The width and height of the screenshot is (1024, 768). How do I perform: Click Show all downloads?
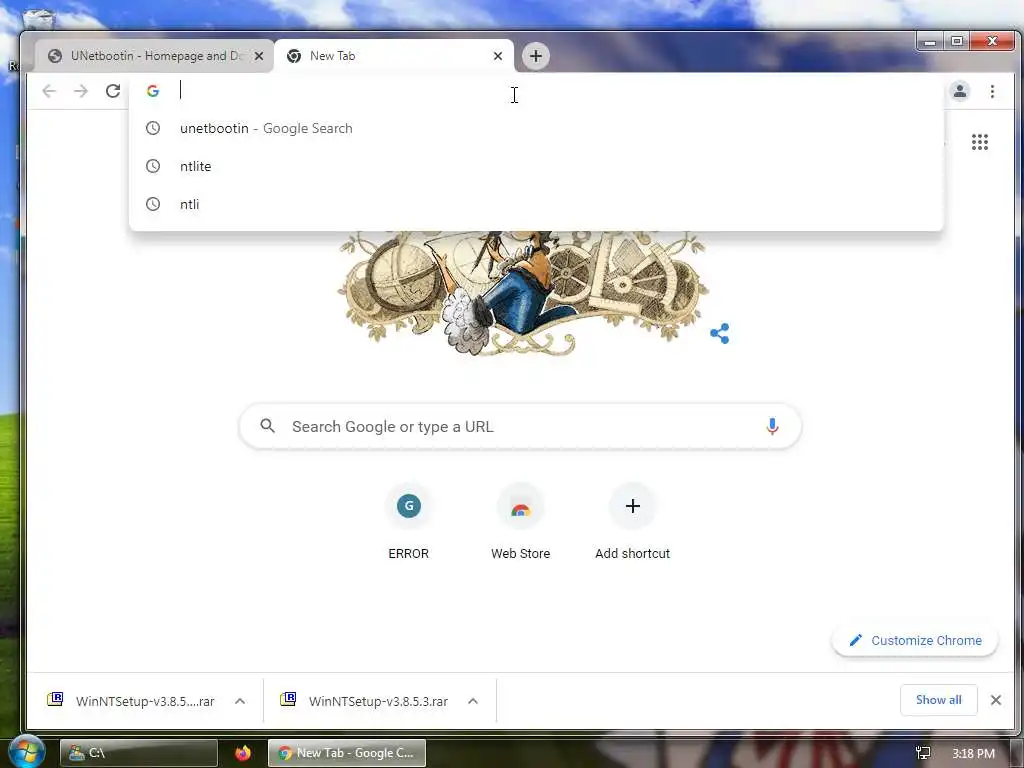[938, 700]
